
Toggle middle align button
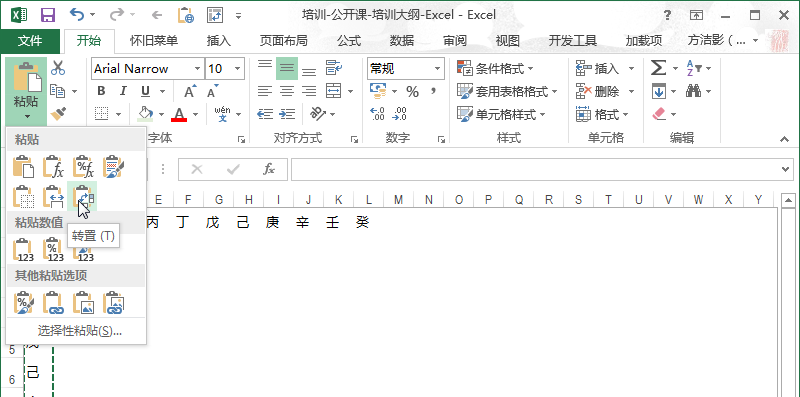click(287, 68)
